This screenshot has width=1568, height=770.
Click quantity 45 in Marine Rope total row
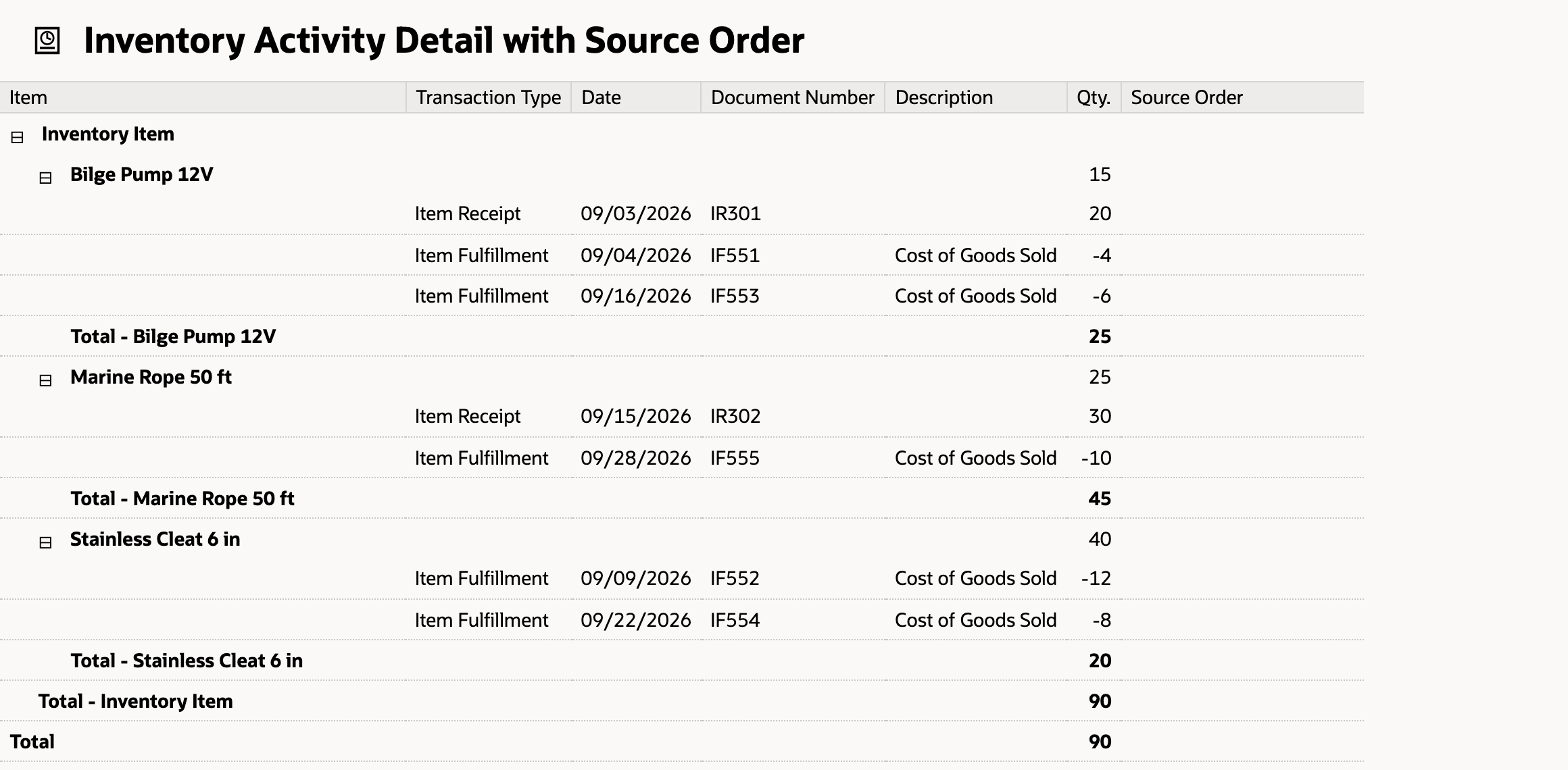tap(1100, 498)
